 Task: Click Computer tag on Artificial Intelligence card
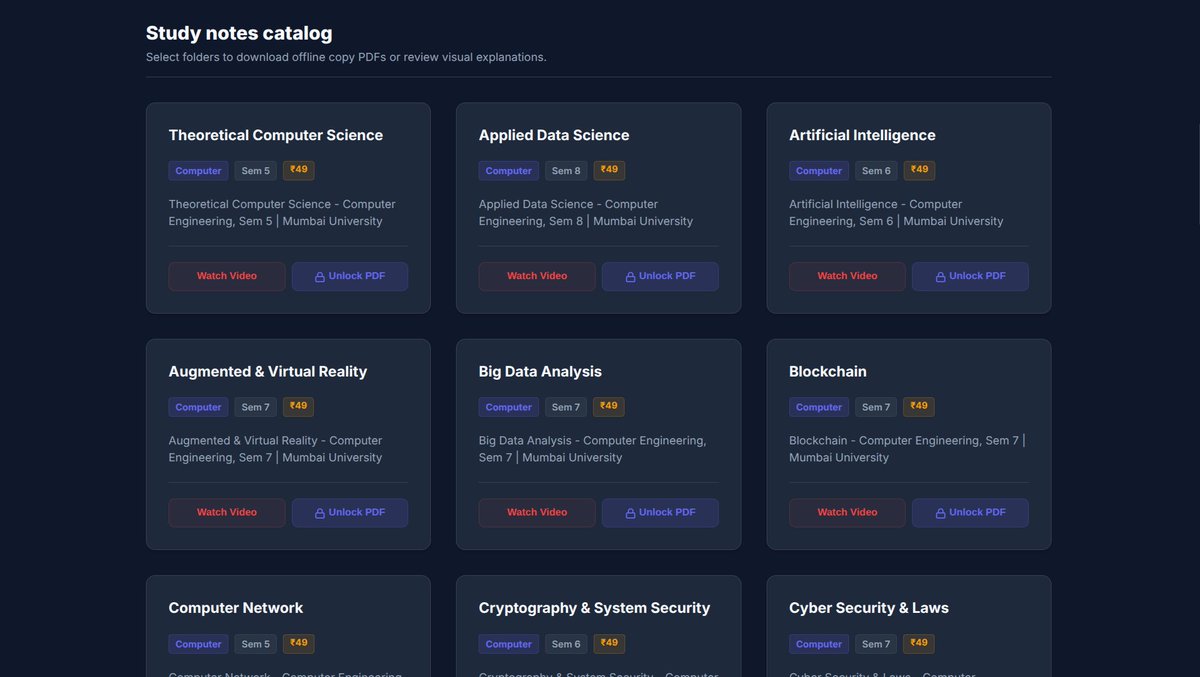click(819, 171)
